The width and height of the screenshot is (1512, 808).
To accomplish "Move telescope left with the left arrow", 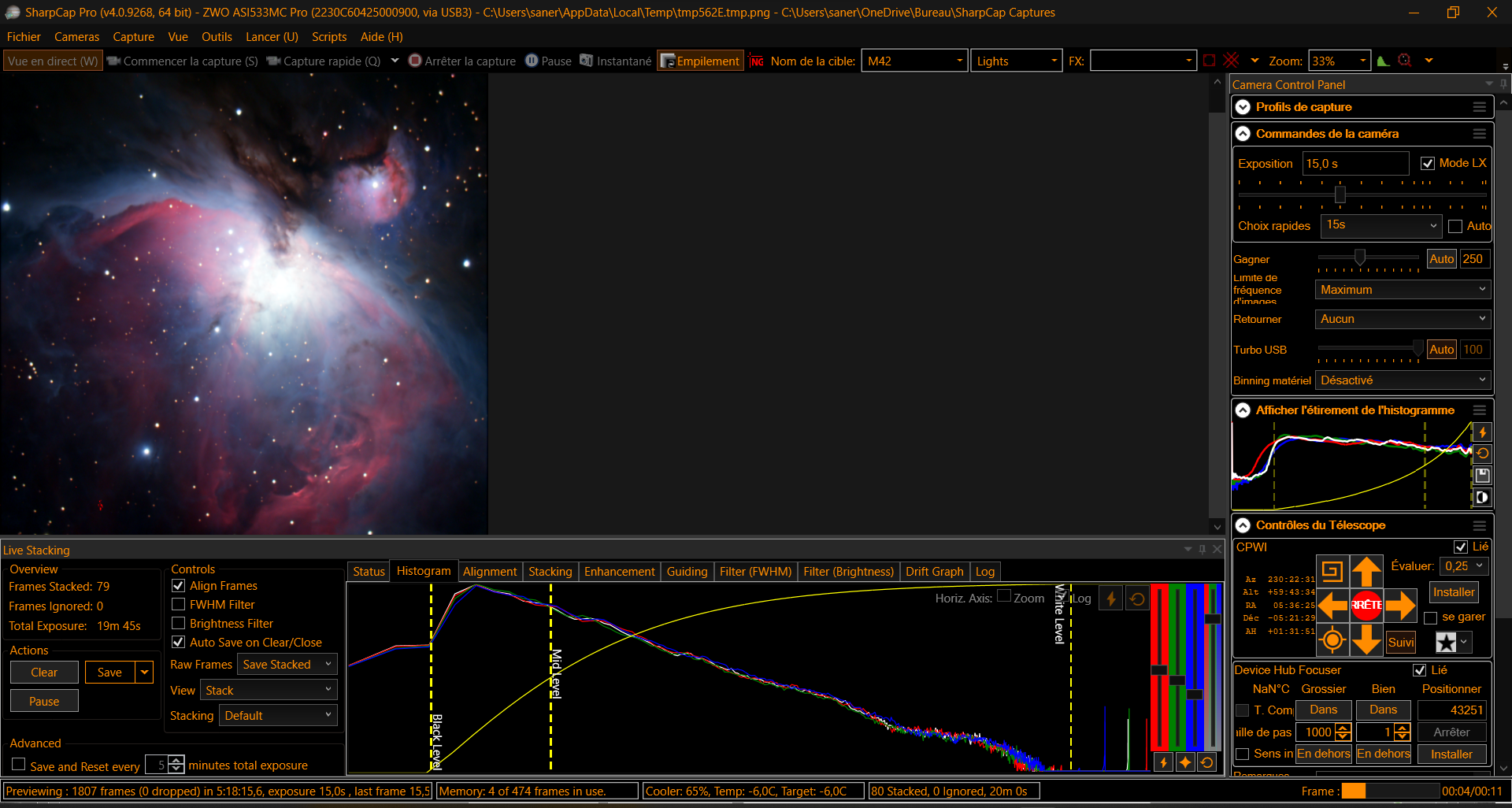I will 1332,605.
